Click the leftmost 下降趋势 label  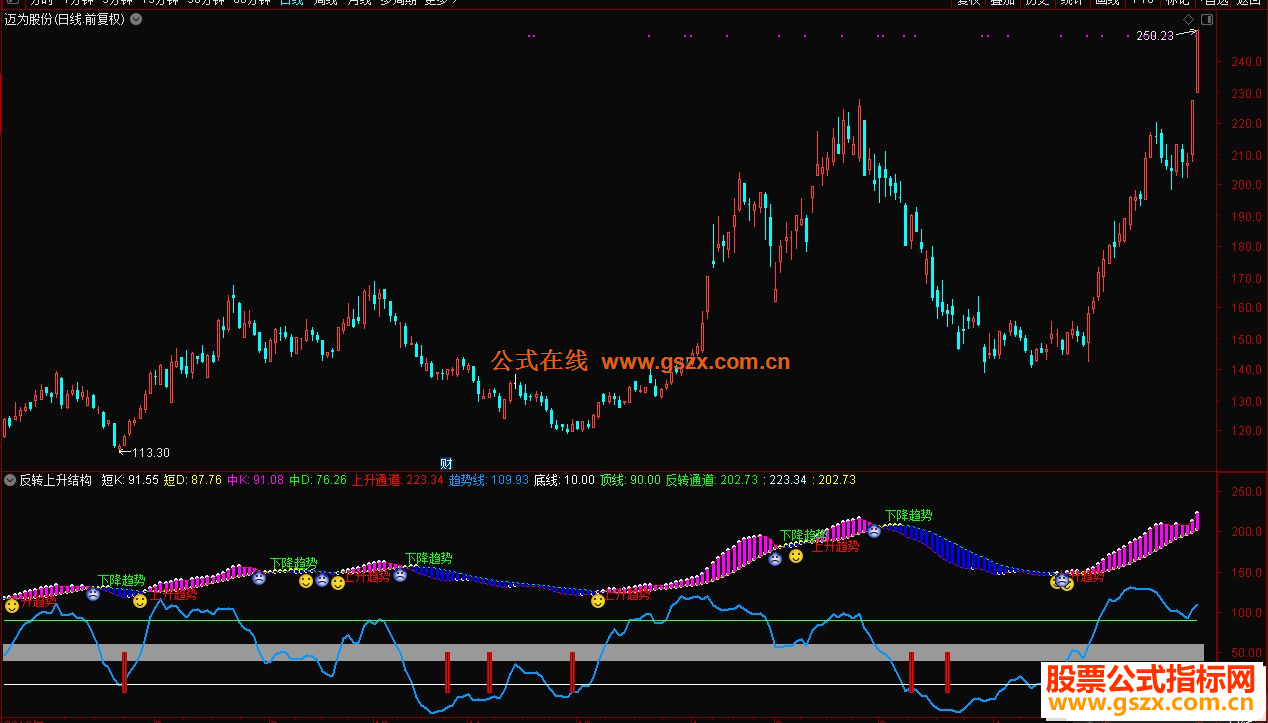point(121,580)
